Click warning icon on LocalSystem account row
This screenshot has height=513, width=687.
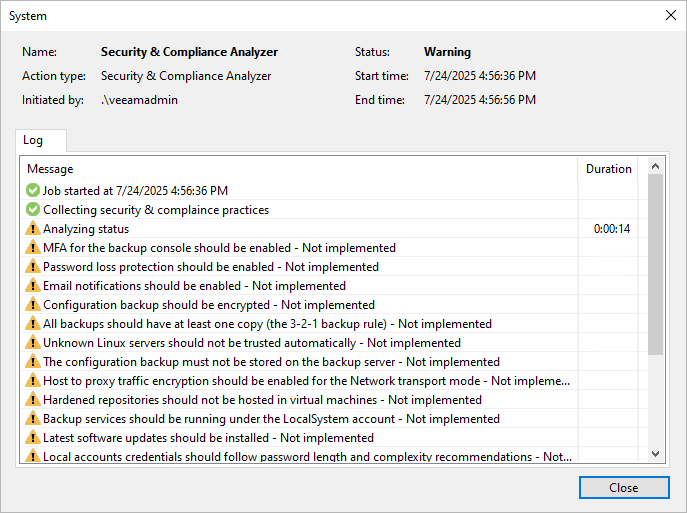click(x=33, y=418)
